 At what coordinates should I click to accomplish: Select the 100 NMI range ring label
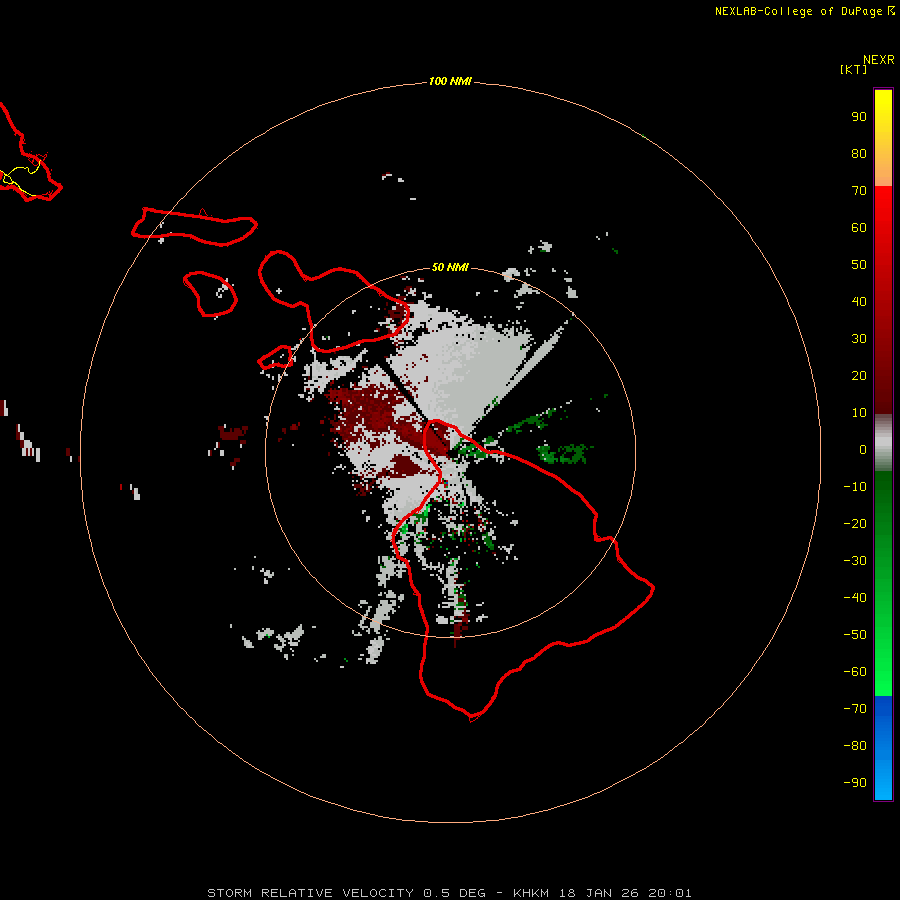[x=450, y=81]
